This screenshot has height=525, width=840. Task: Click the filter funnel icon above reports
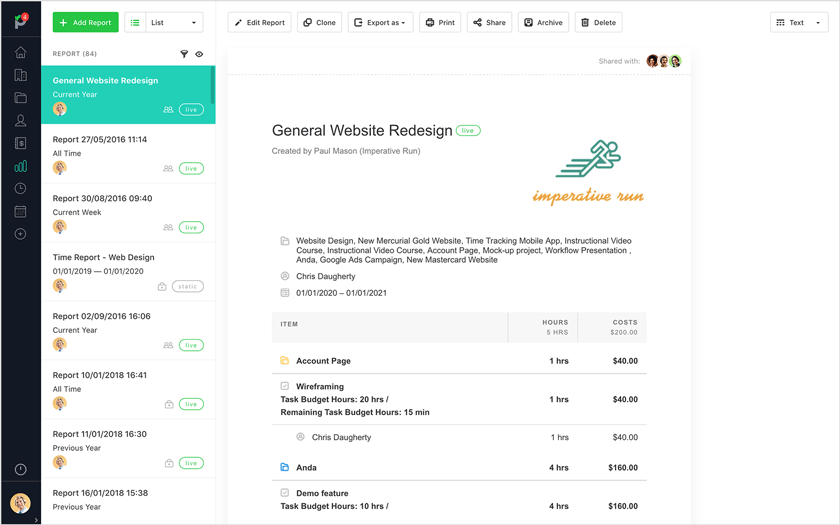(184, 54)
